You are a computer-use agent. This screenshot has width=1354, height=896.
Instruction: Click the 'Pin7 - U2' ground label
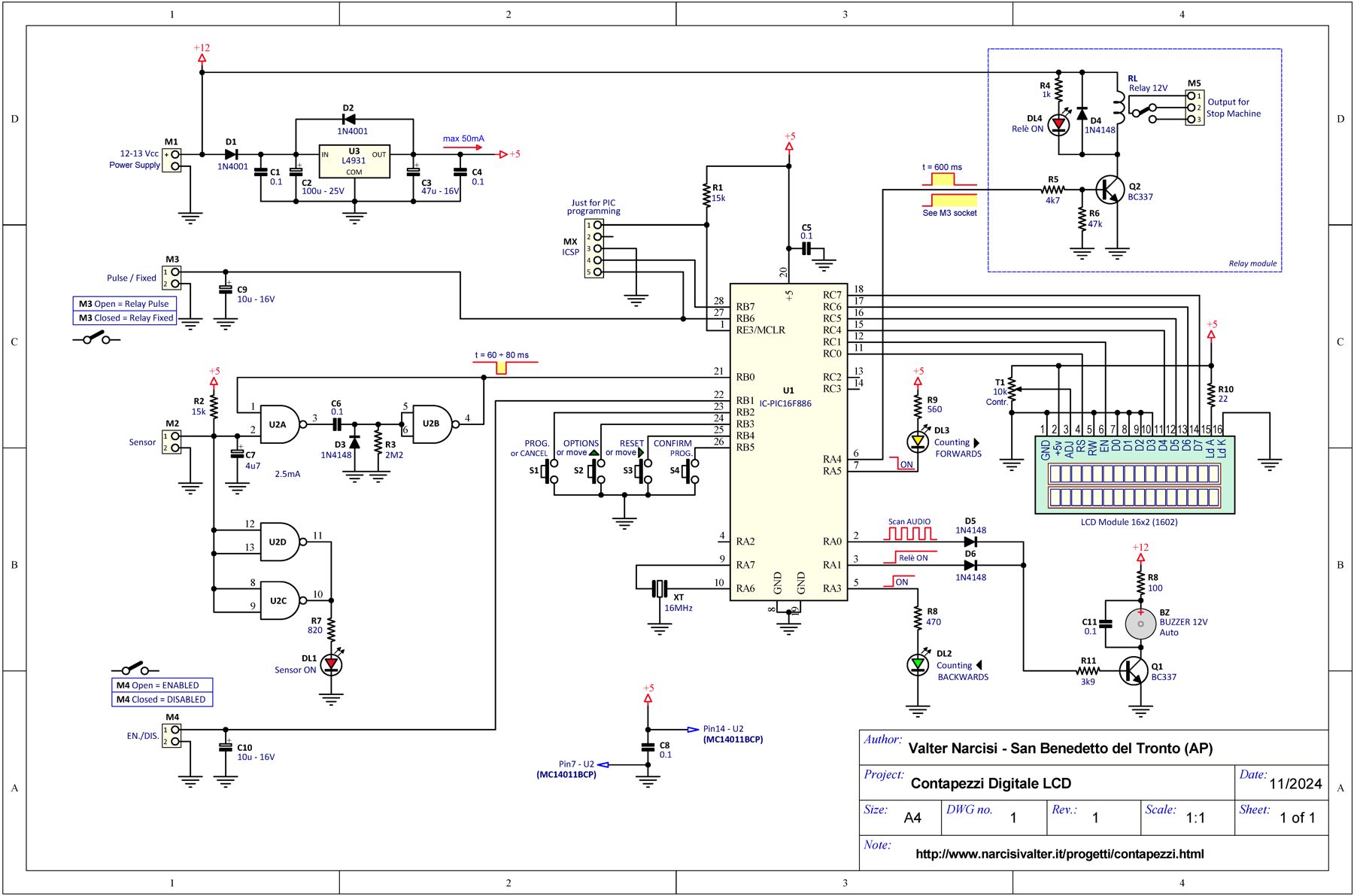tap(576, 764)
